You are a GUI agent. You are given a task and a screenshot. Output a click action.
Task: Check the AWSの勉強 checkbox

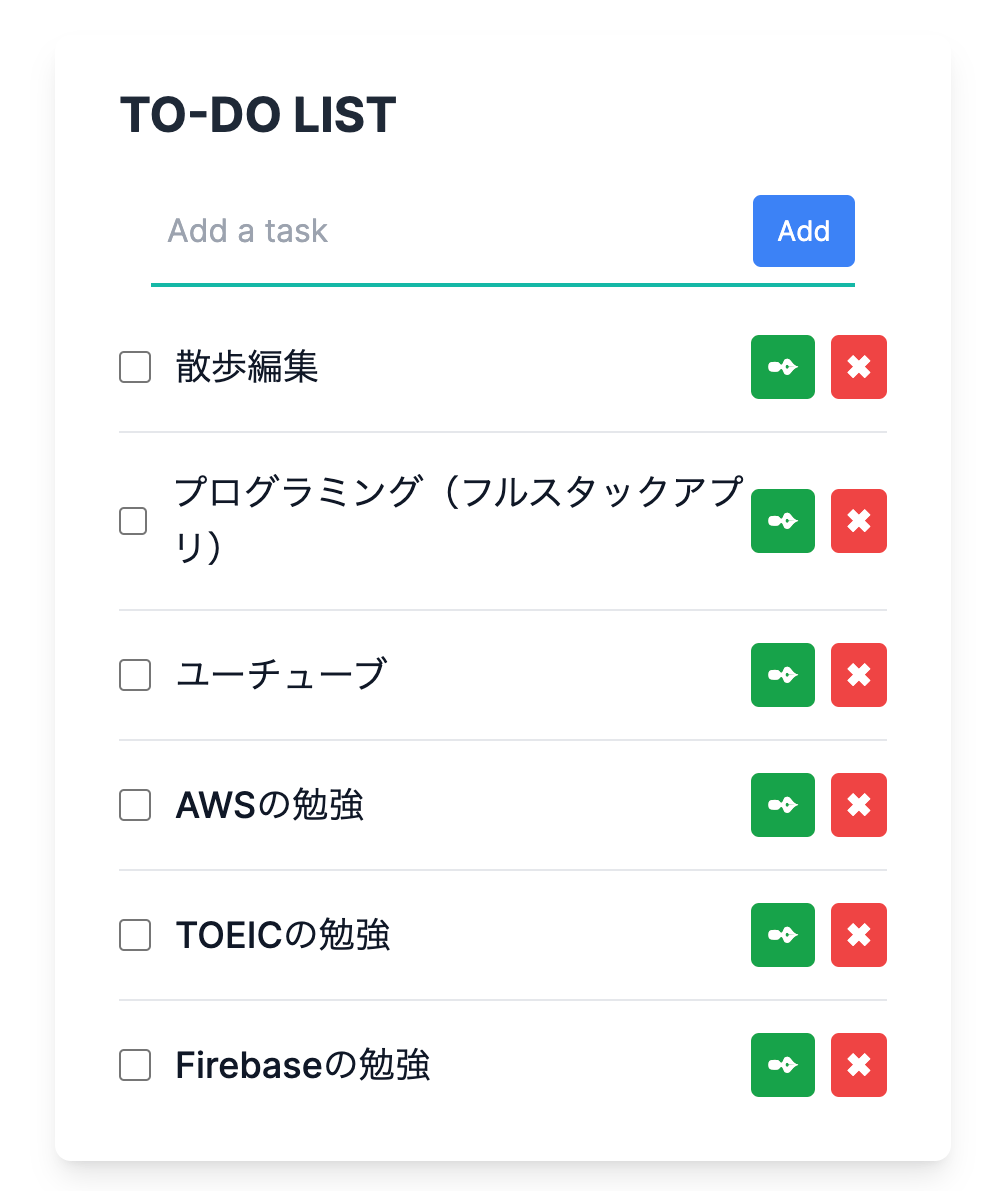click(135, 805)
